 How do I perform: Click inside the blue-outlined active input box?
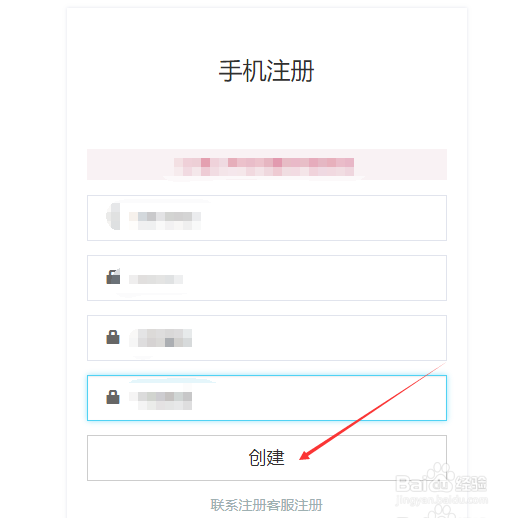coord(267,398)
